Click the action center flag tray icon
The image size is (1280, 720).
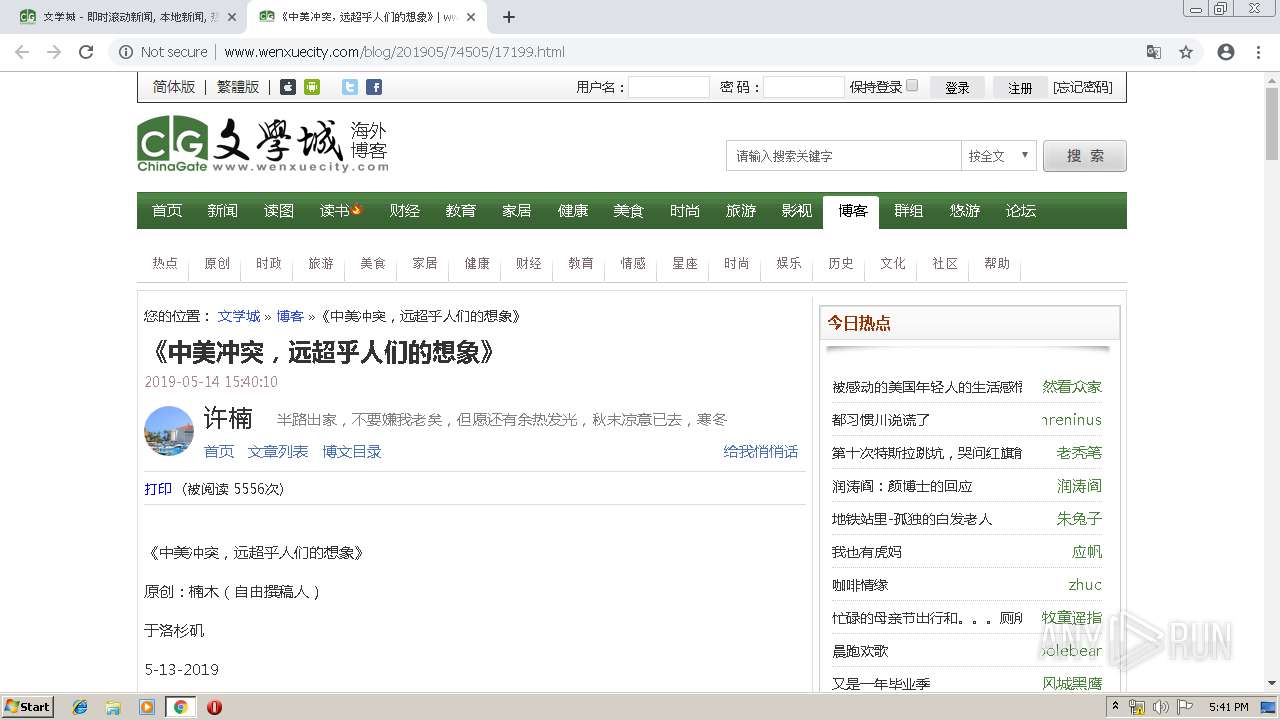click(1184, 707)
